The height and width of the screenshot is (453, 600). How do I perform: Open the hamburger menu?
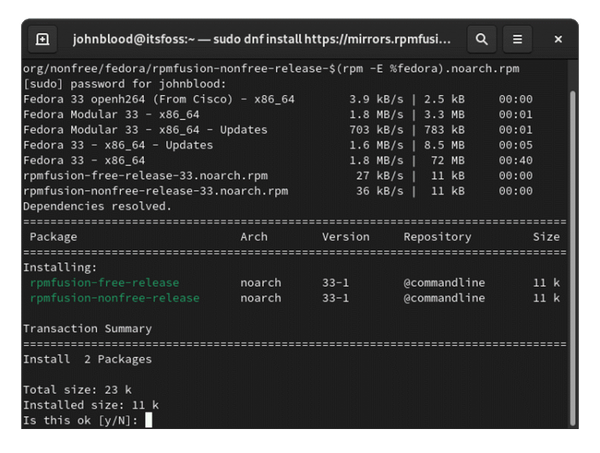517,39
